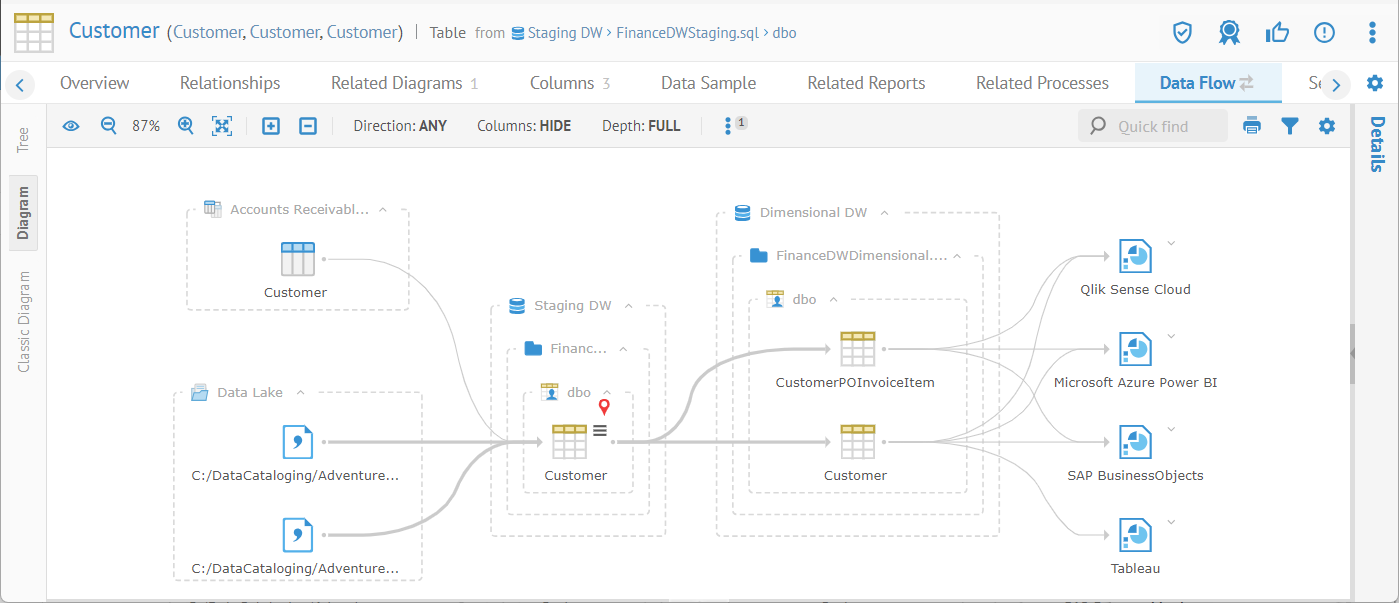Expand the Qlik Sense Cloud chevron
1399x603 pixels.
[x=1172, y=243]
